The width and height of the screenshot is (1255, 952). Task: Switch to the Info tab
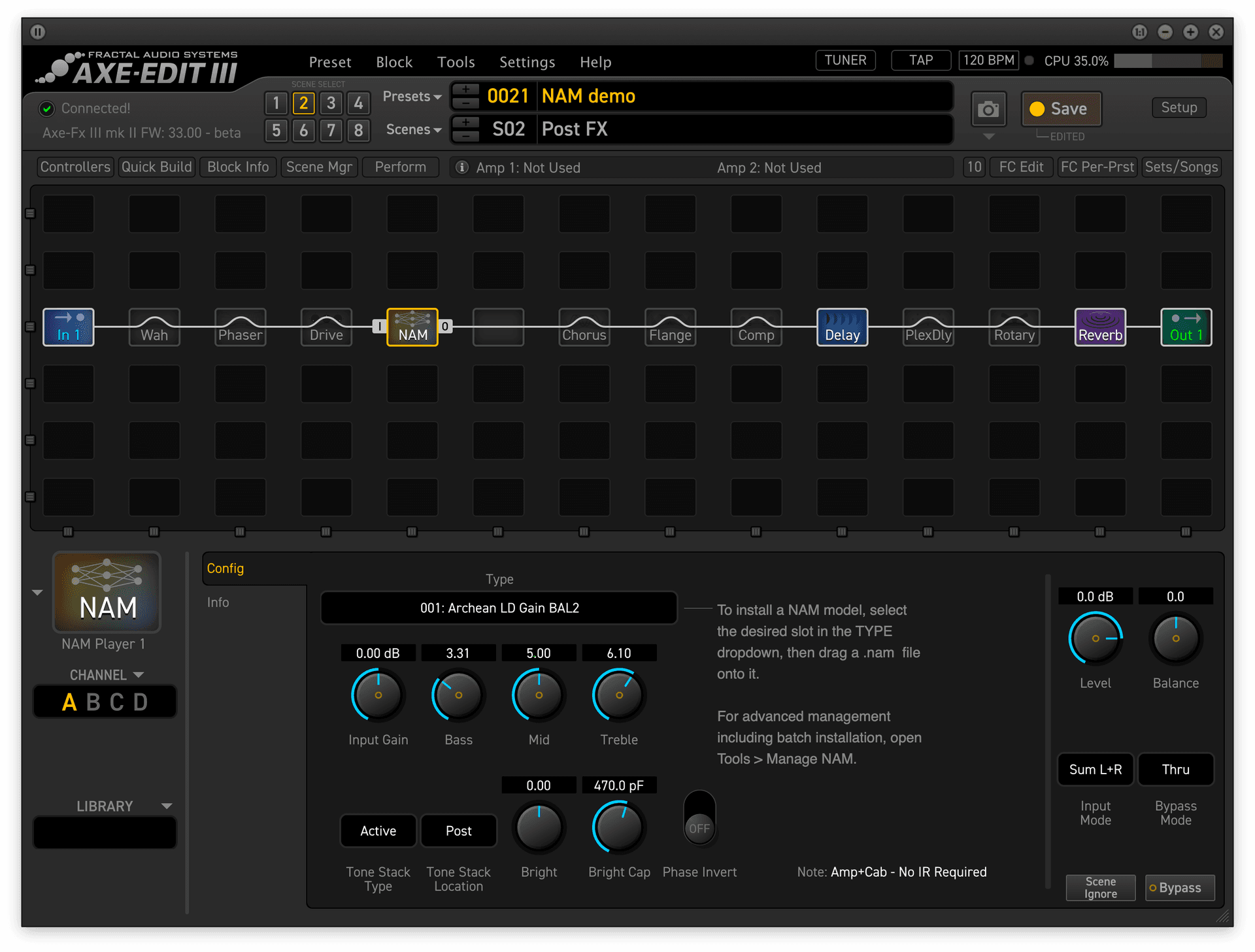coord(218,602)
